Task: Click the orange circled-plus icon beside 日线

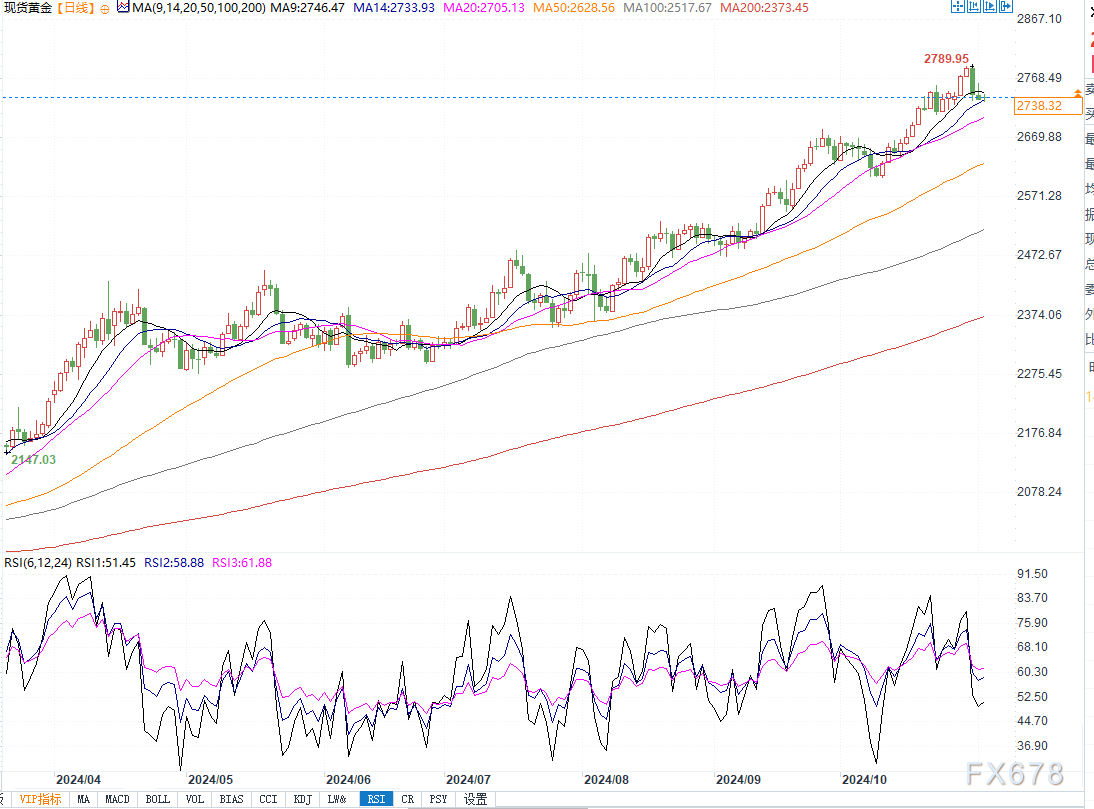Action: coord(106,7)
